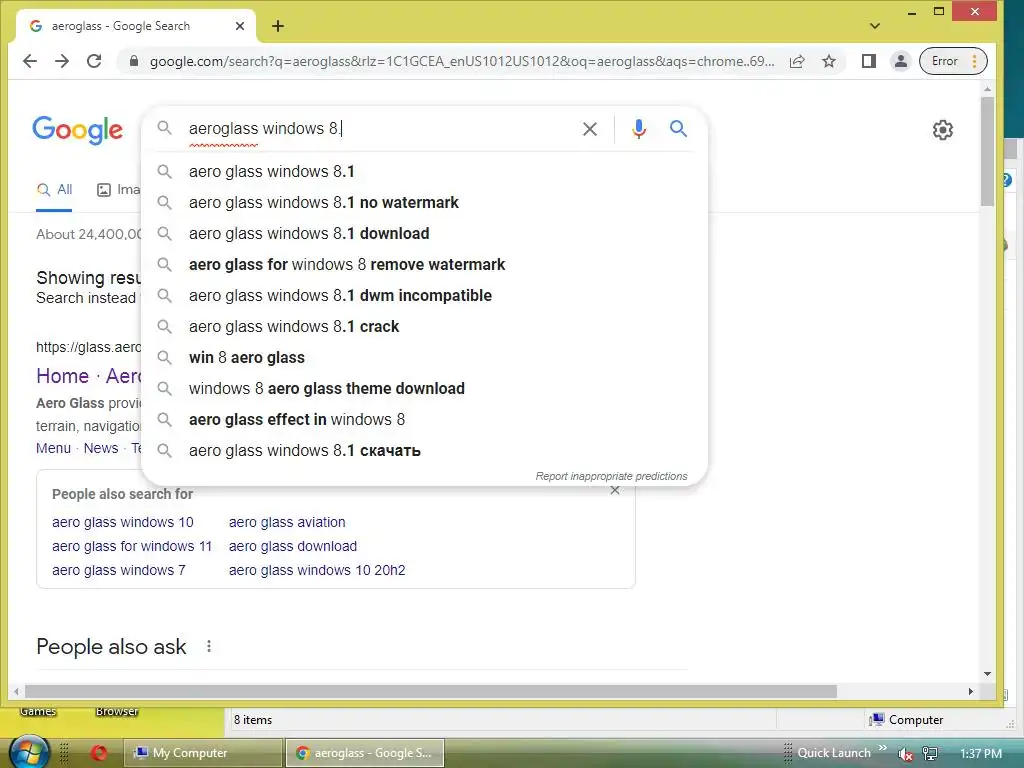Select the Chrome aeroglass taskbar button
This screenshot has height=768, width=1024.
tap(365, 754)
